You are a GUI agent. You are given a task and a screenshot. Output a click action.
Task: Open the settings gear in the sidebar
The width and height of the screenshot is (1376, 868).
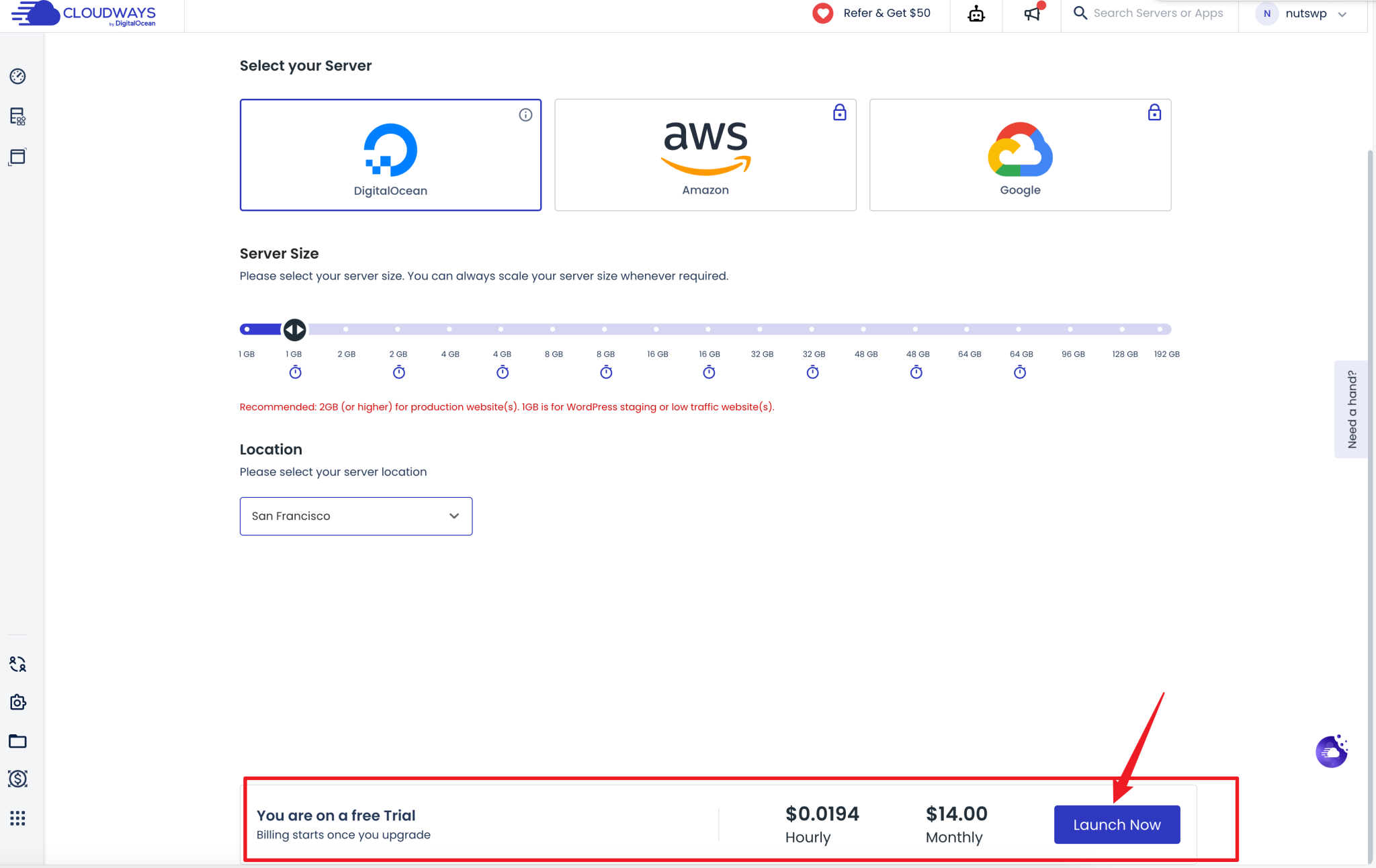point(17,703)
